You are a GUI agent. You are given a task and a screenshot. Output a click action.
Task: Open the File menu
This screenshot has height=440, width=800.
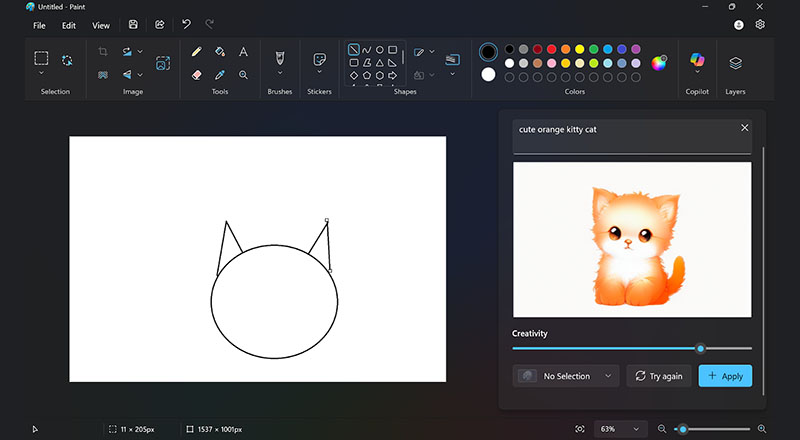pos(38,25)
